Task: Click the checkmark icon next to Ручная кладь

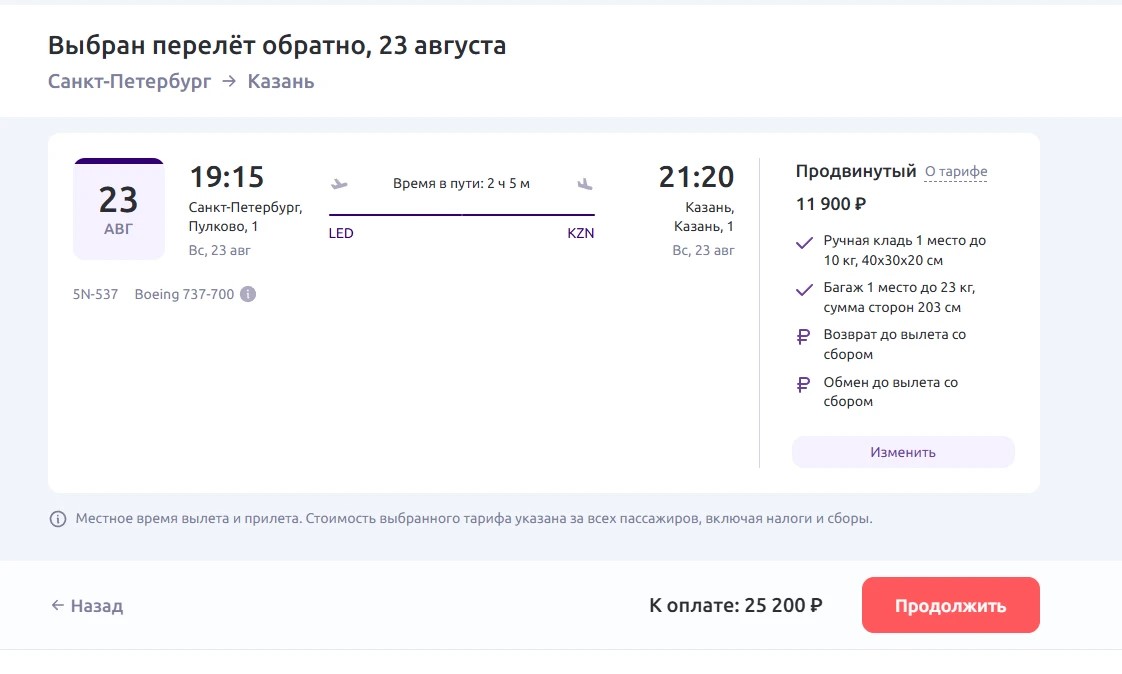Action: tap(804, 243)
